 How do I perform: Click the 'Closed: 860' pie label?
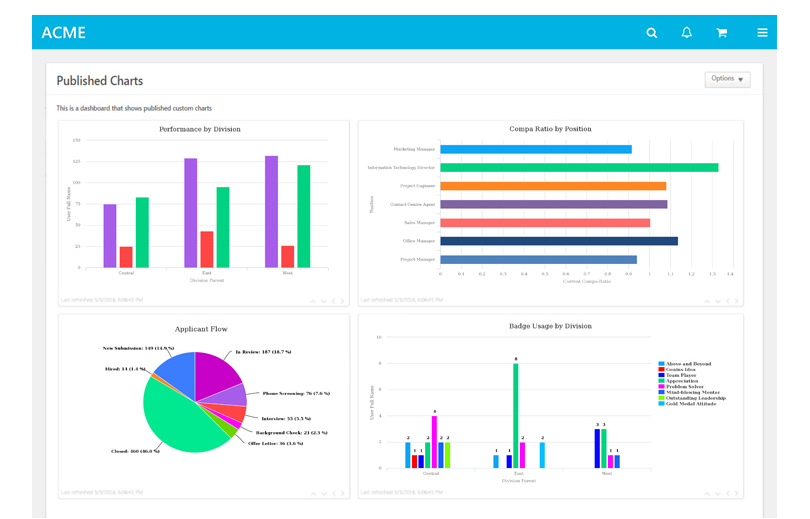135,451
